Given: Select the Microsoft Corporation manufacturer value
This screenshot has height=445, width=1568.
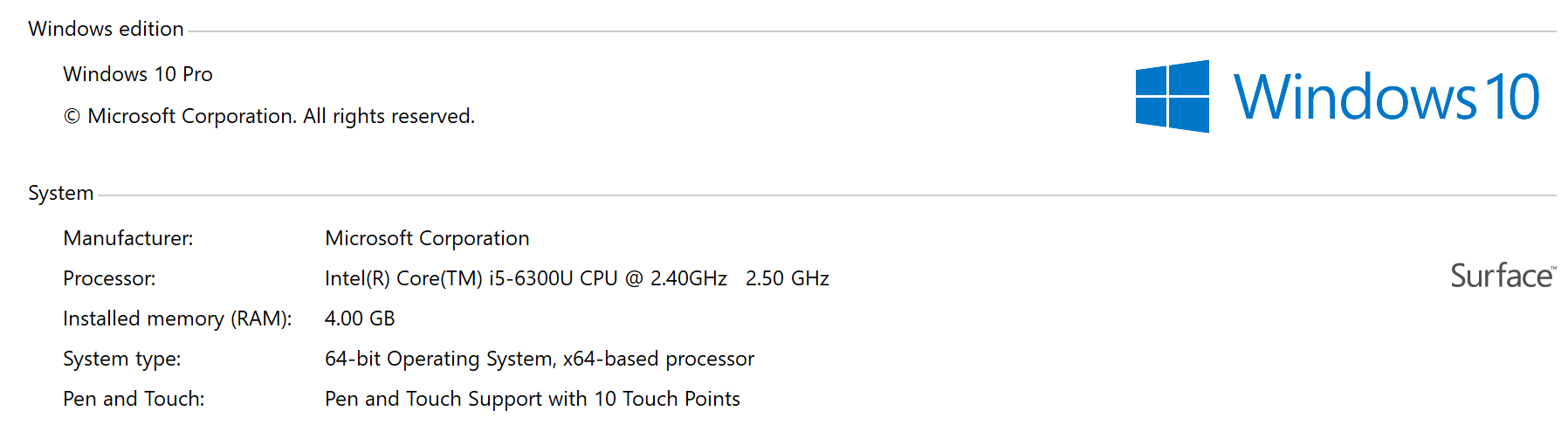Looking at the screenshot, I should click(x=427, y=238).
